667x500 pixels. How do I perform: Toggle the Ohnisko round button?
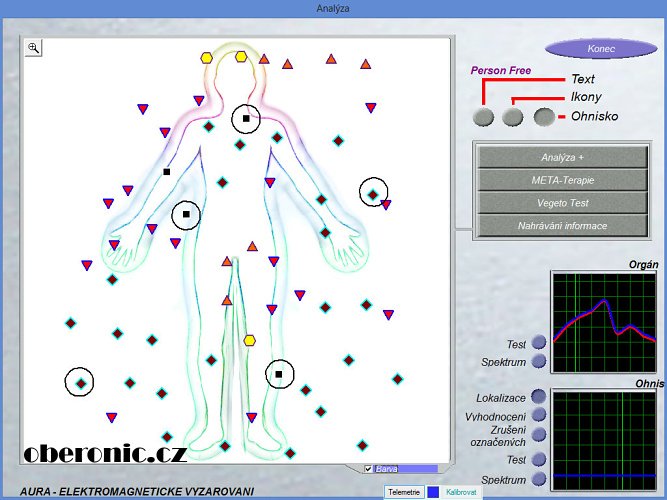point(544,117)
